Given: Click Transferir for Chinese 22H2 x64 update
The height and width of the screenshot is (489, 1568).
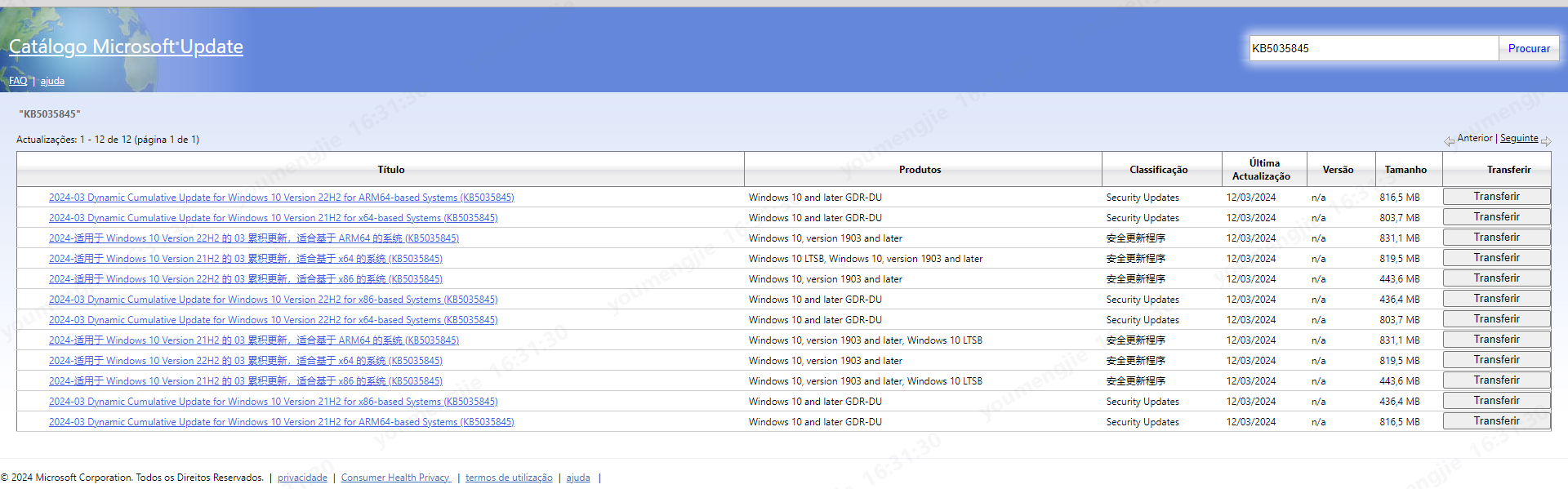Looking at the screenshot, I should tap(1496, 360).
